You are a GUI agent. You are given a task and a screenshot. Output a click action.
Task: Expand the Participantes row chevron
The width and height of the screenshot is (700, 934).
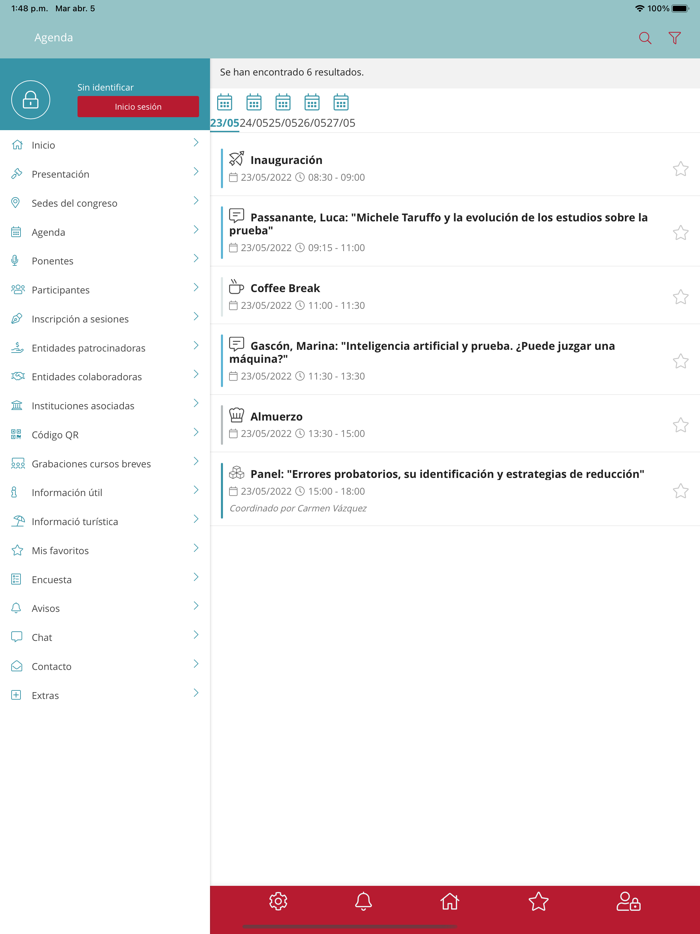pyautogui.click(x=195, y=287)
